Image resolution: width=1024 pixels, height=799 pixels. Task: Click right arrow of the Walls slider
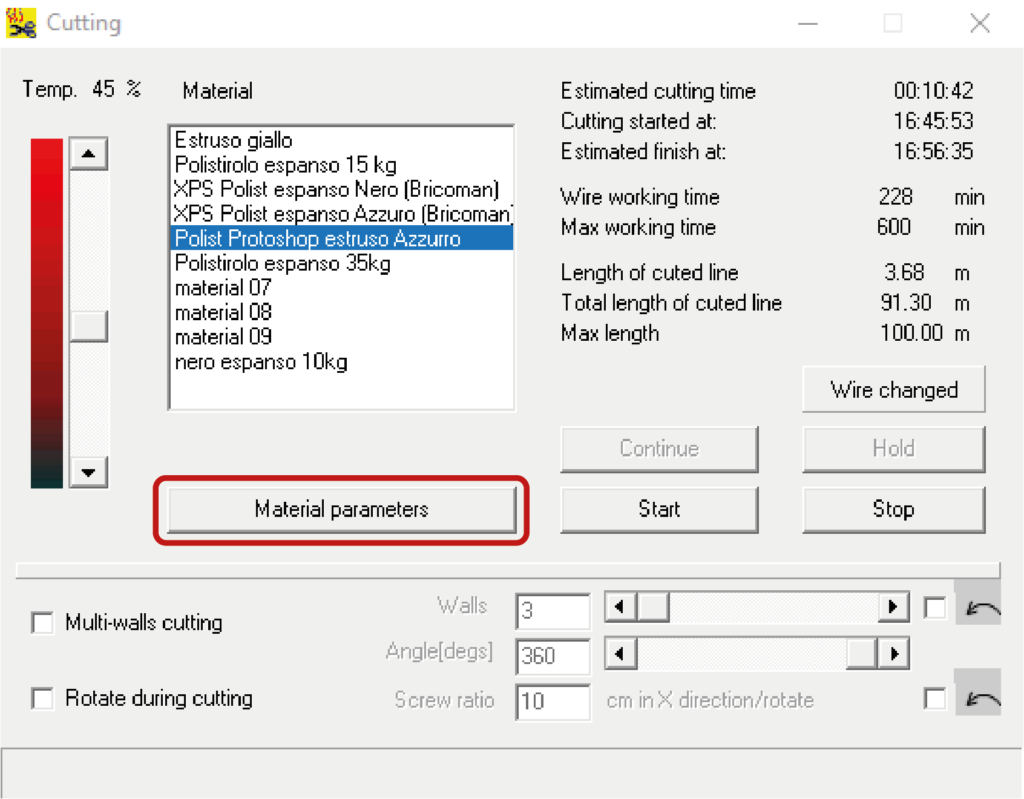[x=893, y=607]
